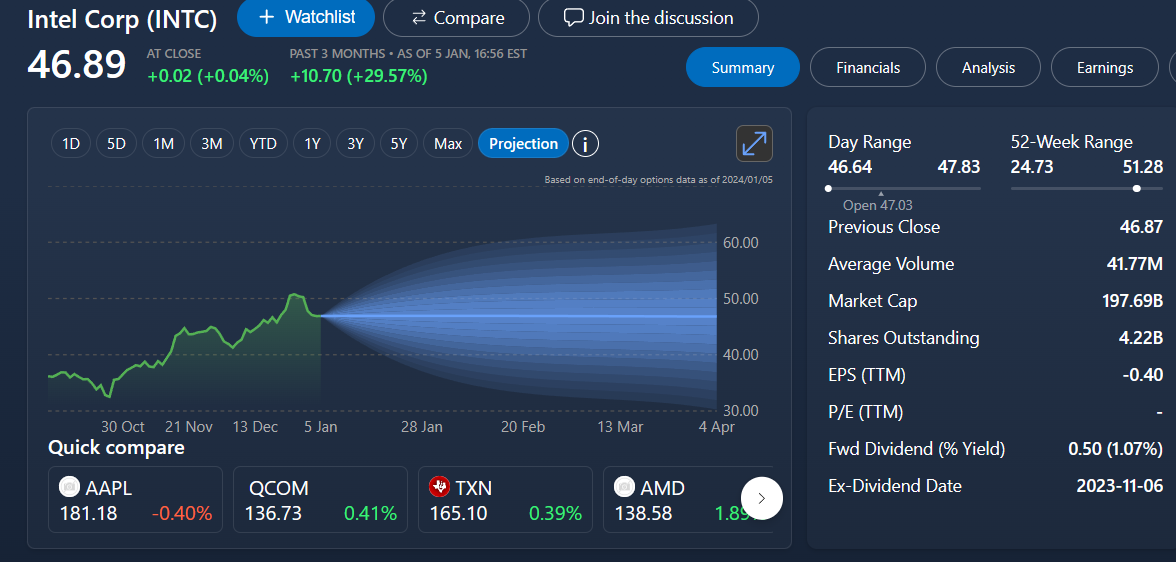Show next quick compare stocks arrow
Screen dimensions: 1176x562
(761, 498)
